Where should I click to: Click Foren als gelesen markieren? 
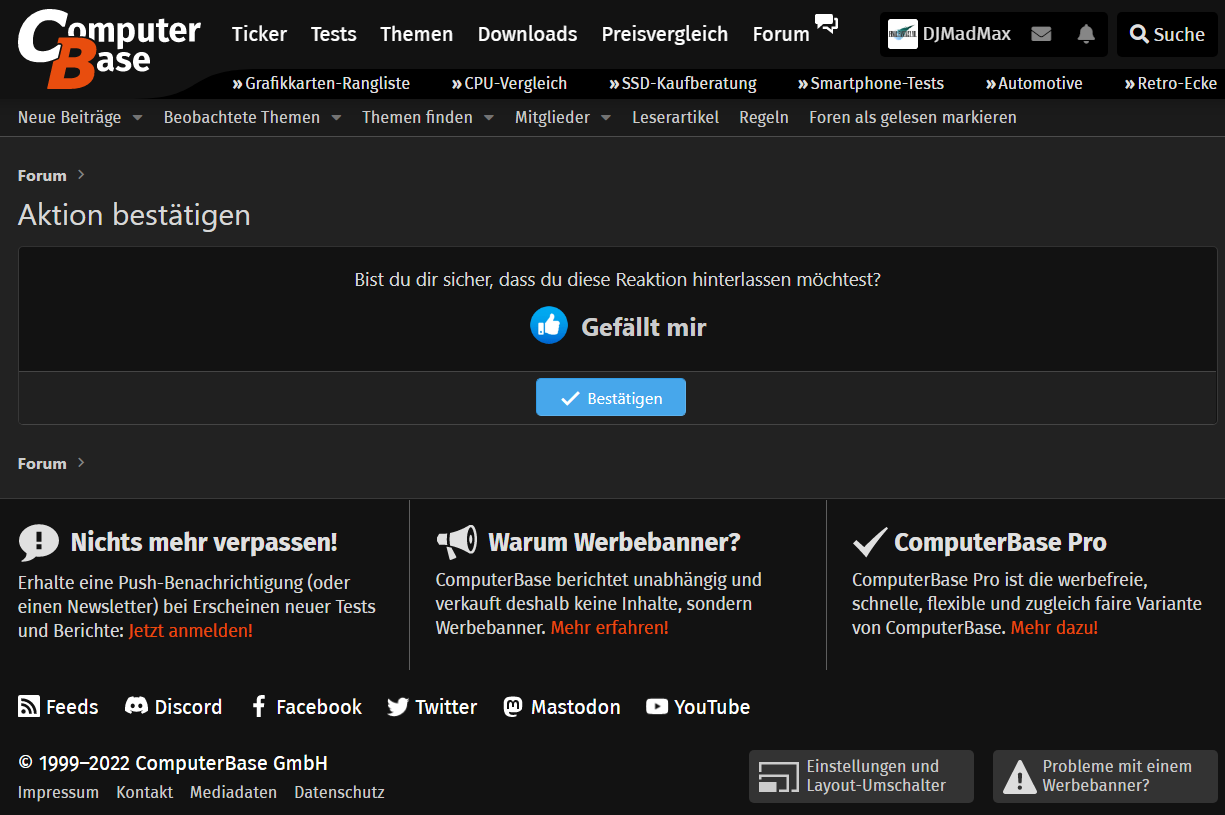coord(913,118)
